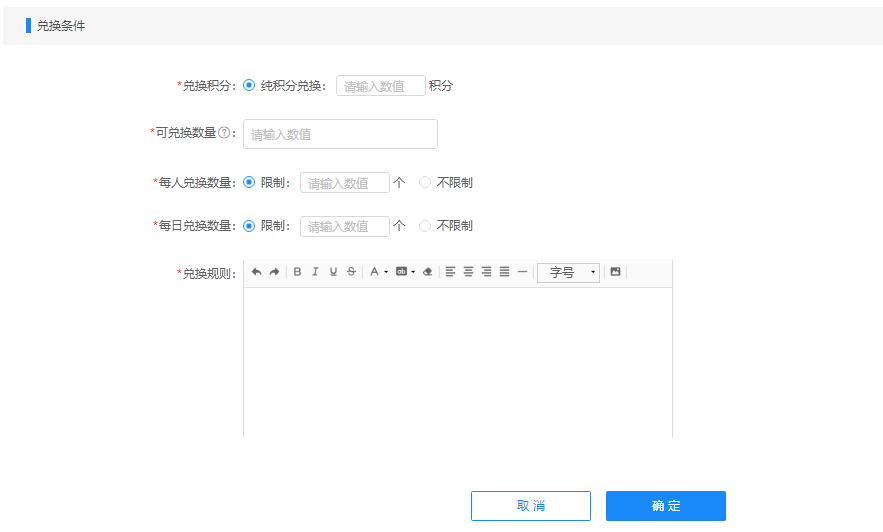Align text left

[450, 272]
